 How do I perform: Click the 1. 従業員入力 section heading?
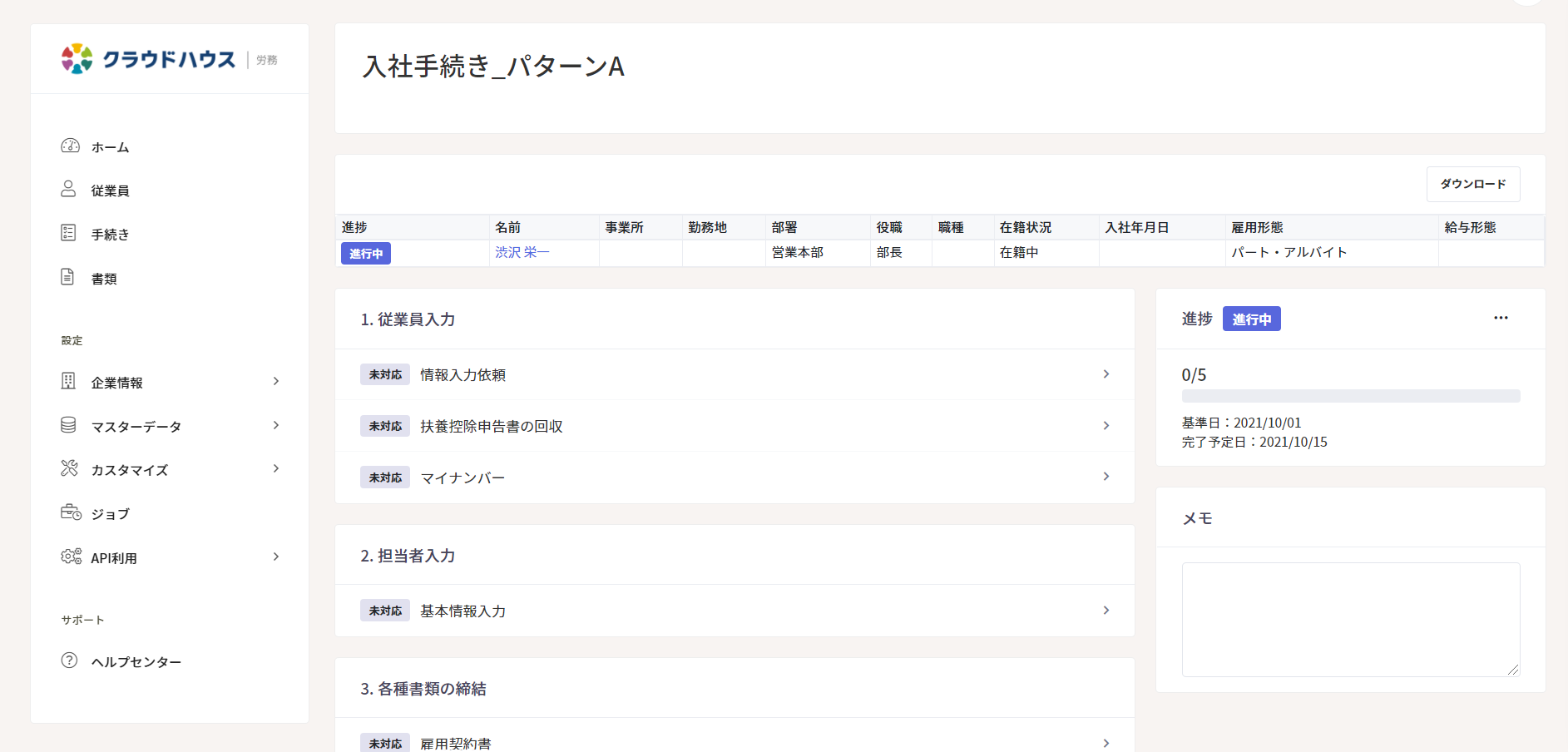[x=408, y=319]
